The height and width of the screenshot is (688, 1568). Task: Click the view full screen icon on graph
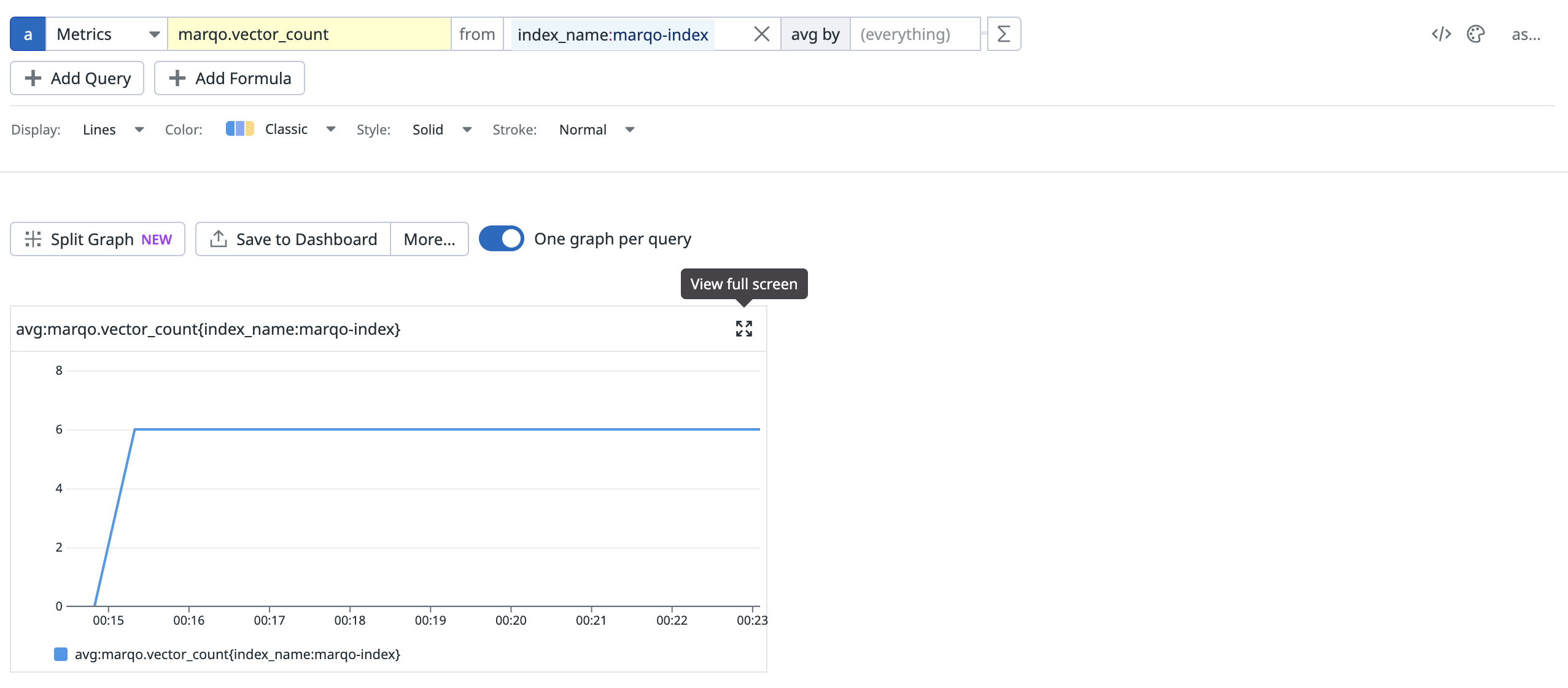[743, 329]
